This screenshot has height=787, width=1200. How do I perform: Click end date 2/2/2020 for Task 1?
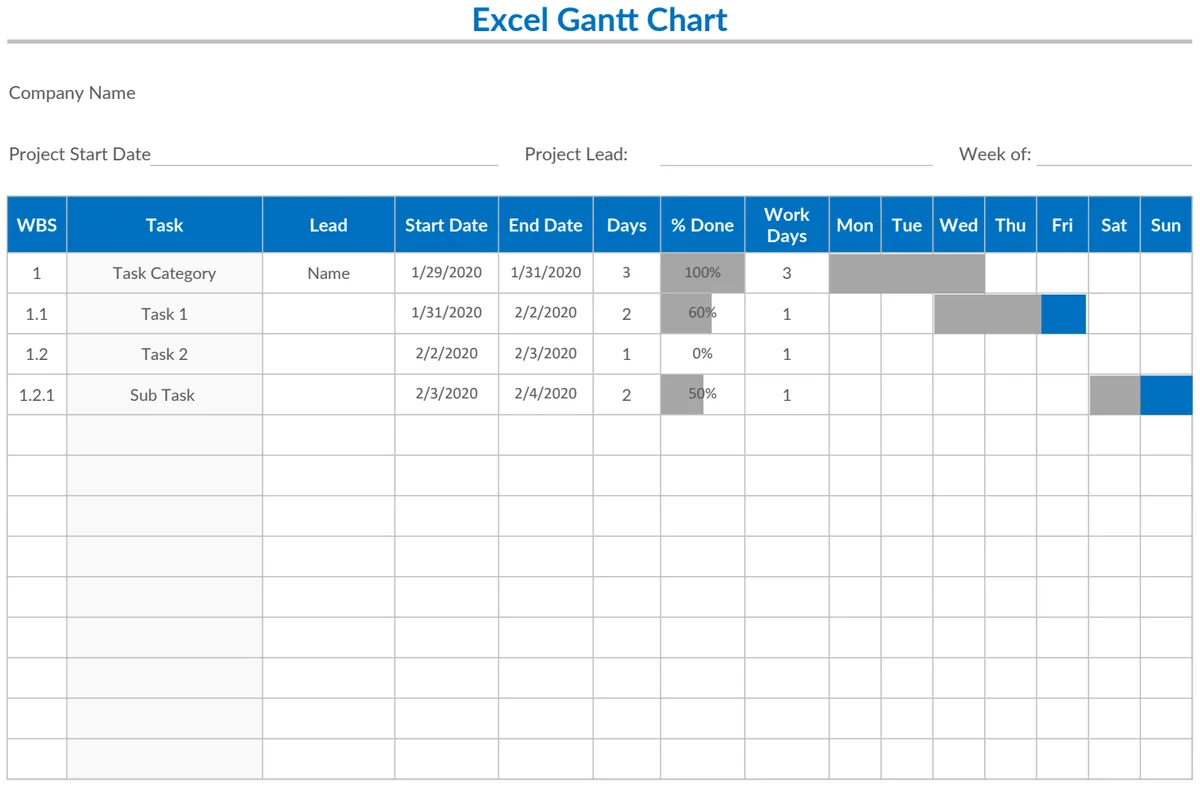coord(545,313)
